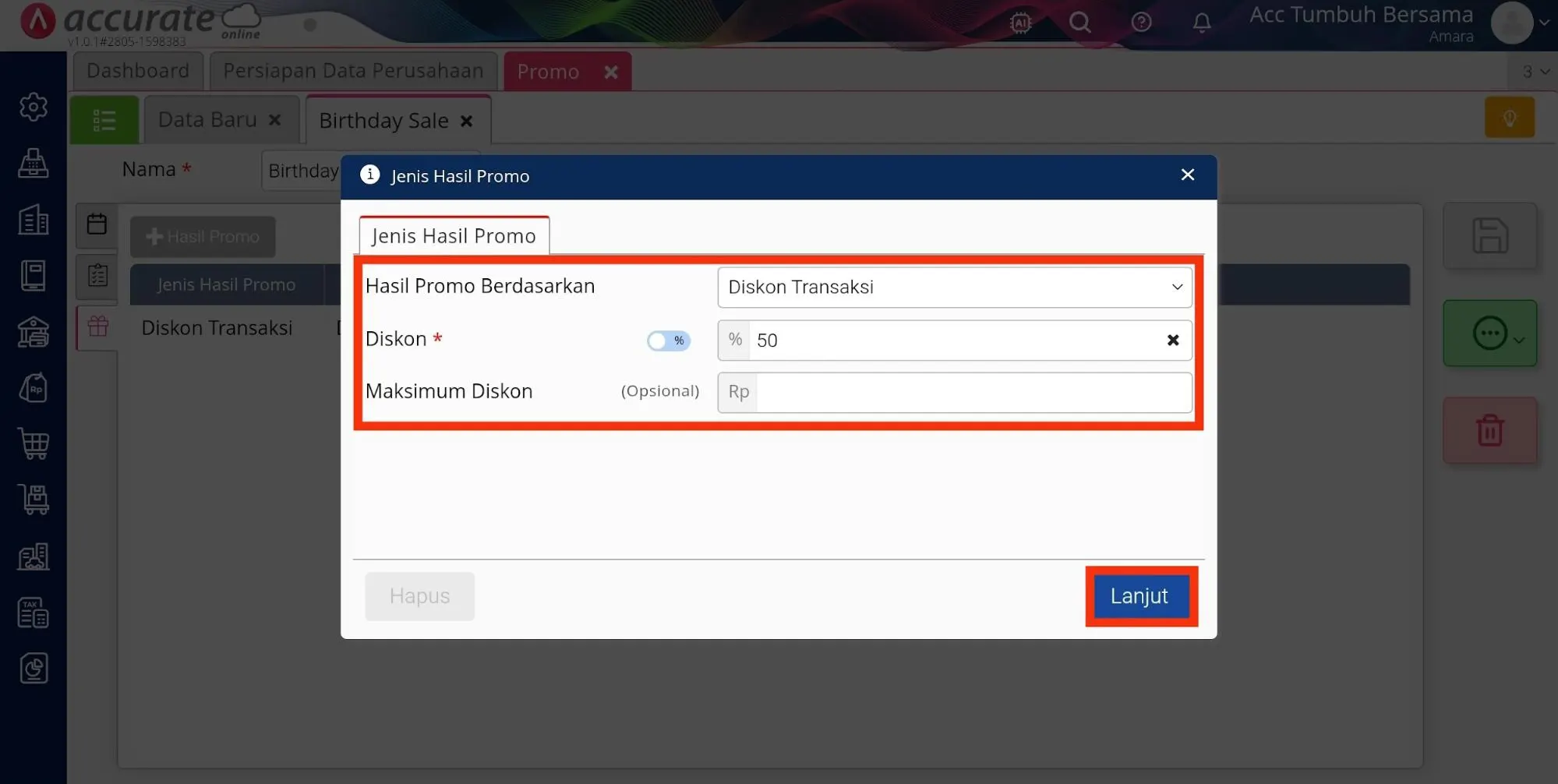Open the cash register sidebar module
The image size is (1558, 784).
point(34,163)
